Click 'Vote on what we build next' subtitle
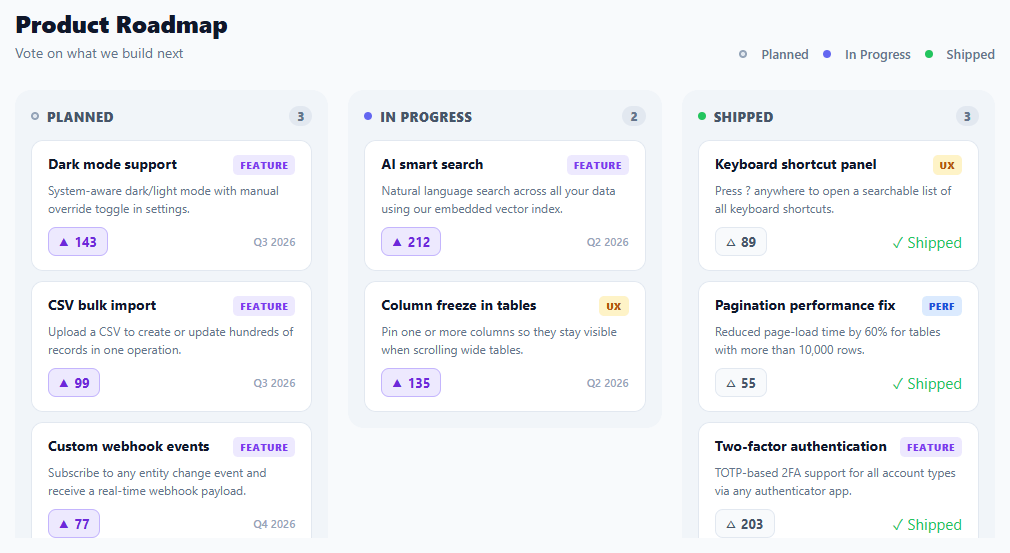 [99, 53]
